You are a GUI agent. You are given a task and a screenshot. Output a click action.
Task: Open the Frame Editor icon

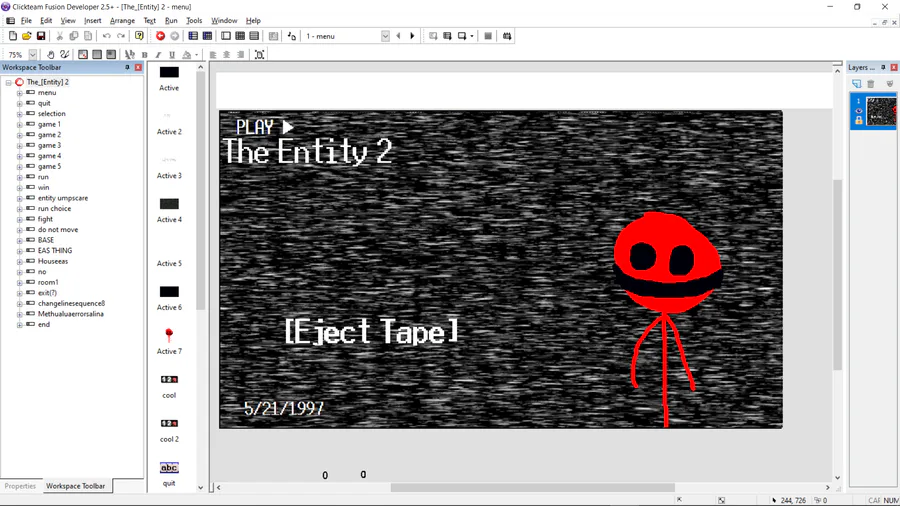point(226,36)
